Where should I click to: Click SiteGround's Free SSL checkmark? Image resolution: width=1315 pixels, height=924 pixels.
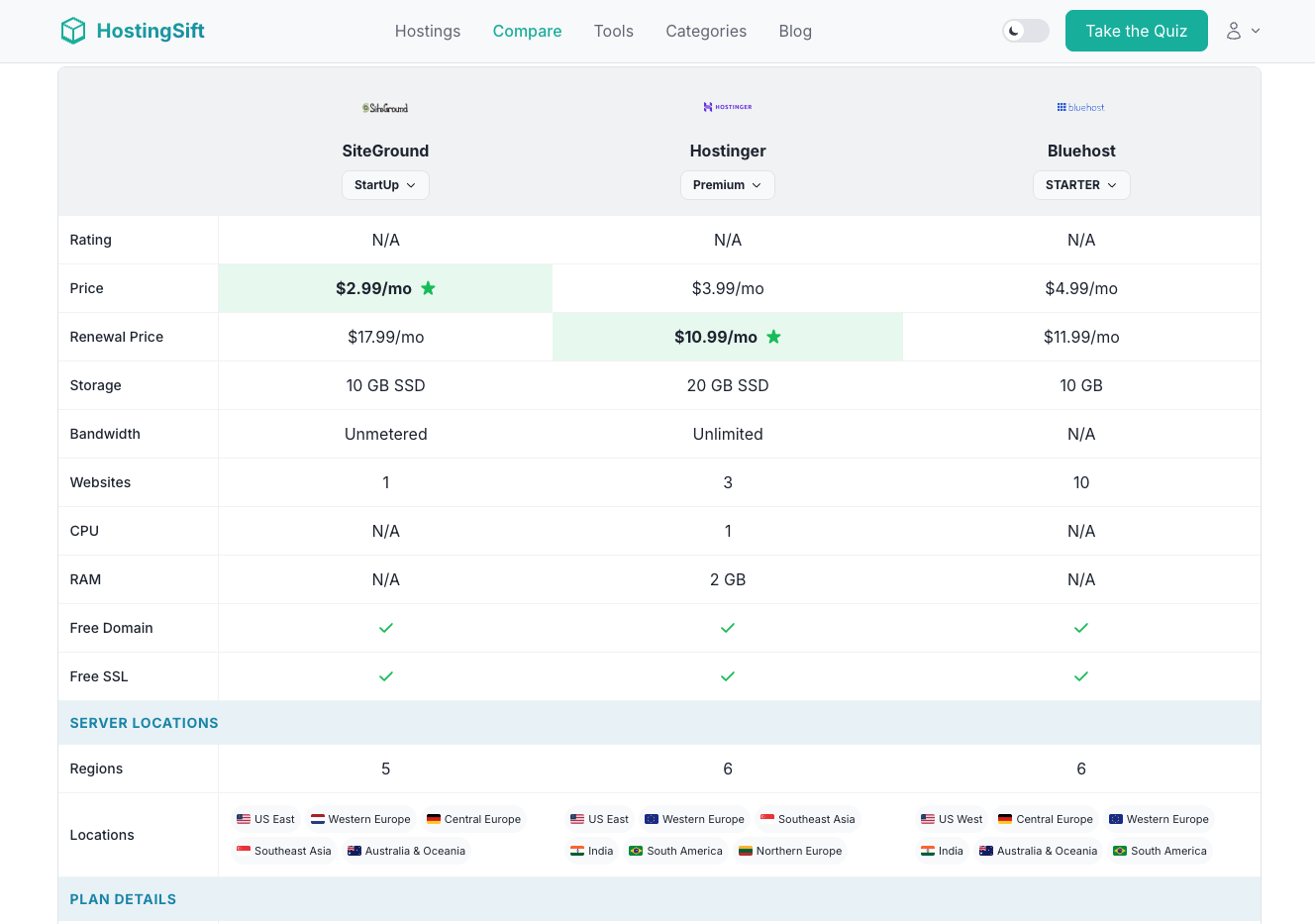coord(386,676)
